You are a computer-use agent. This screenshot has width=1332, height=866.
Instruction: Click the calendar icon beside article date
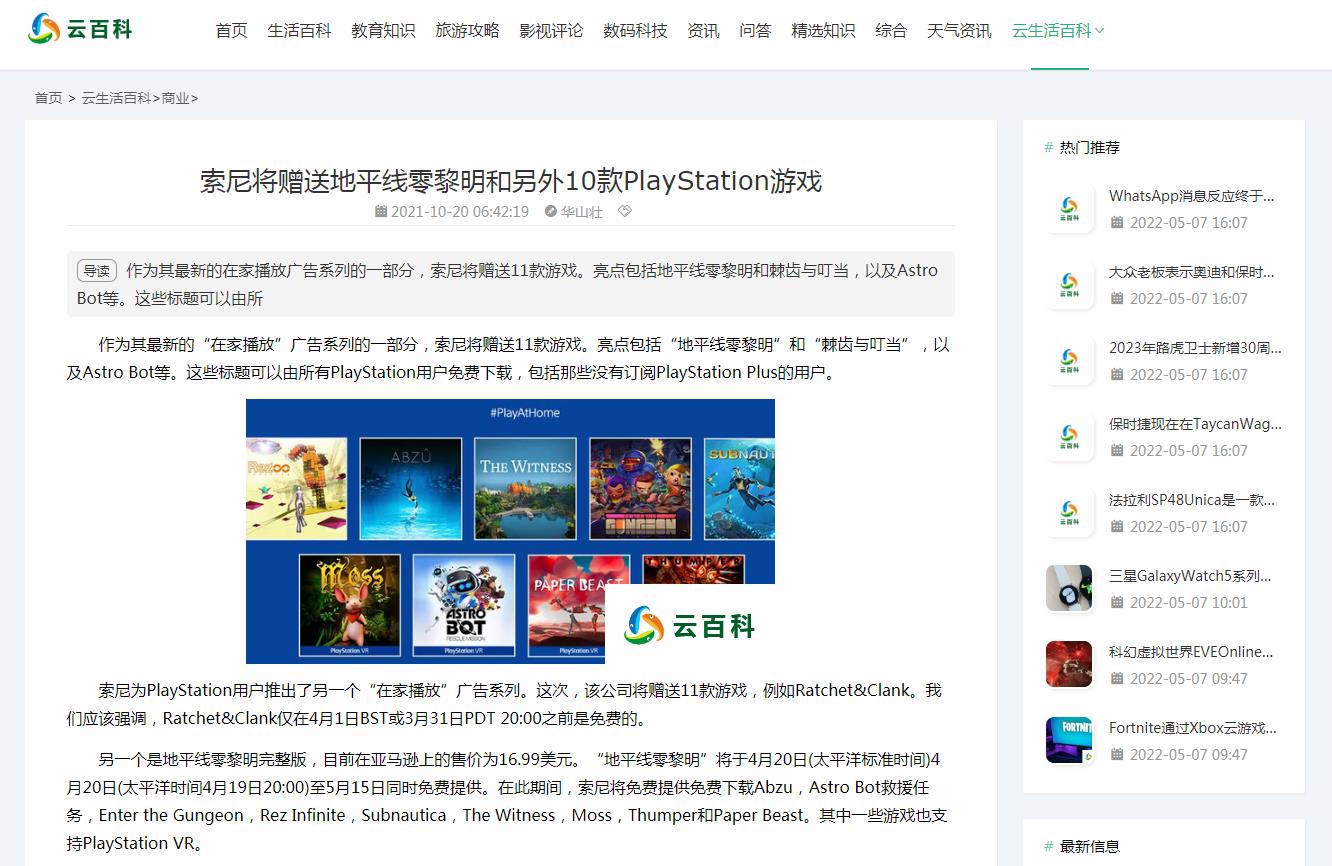click(x=381, y=211)
